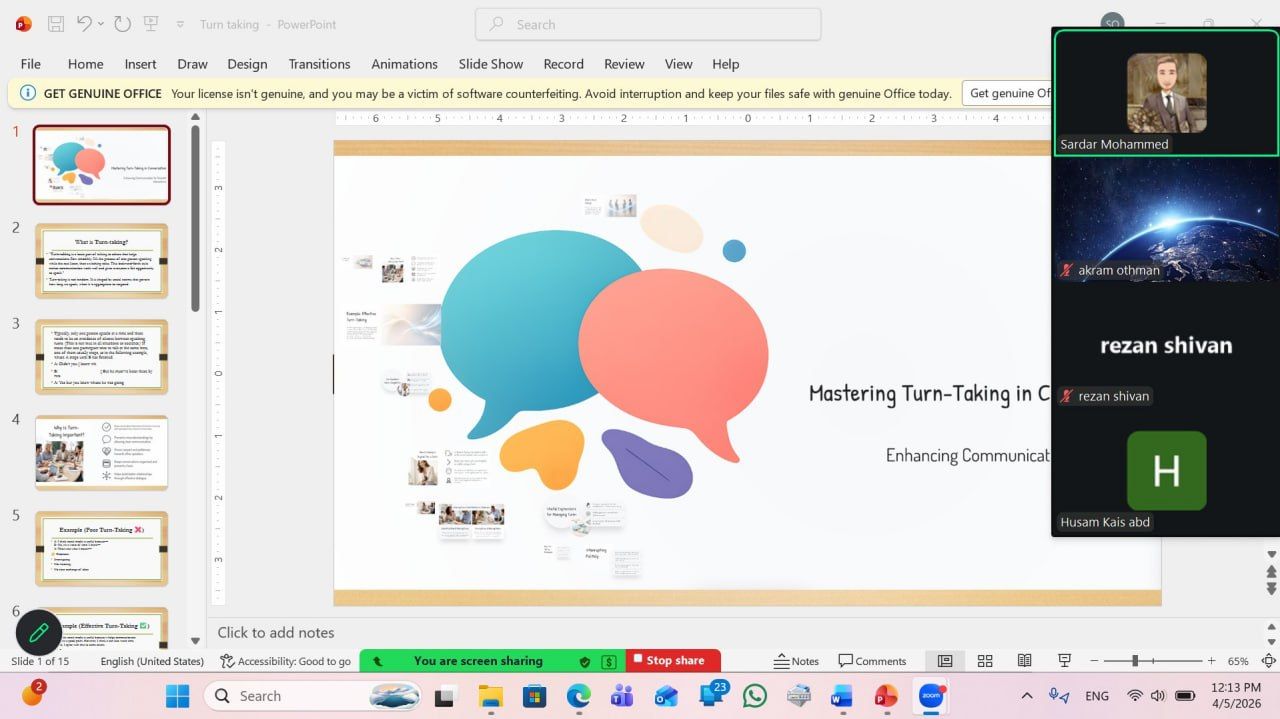Open Reading View from status bar
Viewport: 1280px width, 719px height.
coord(1024,661)
